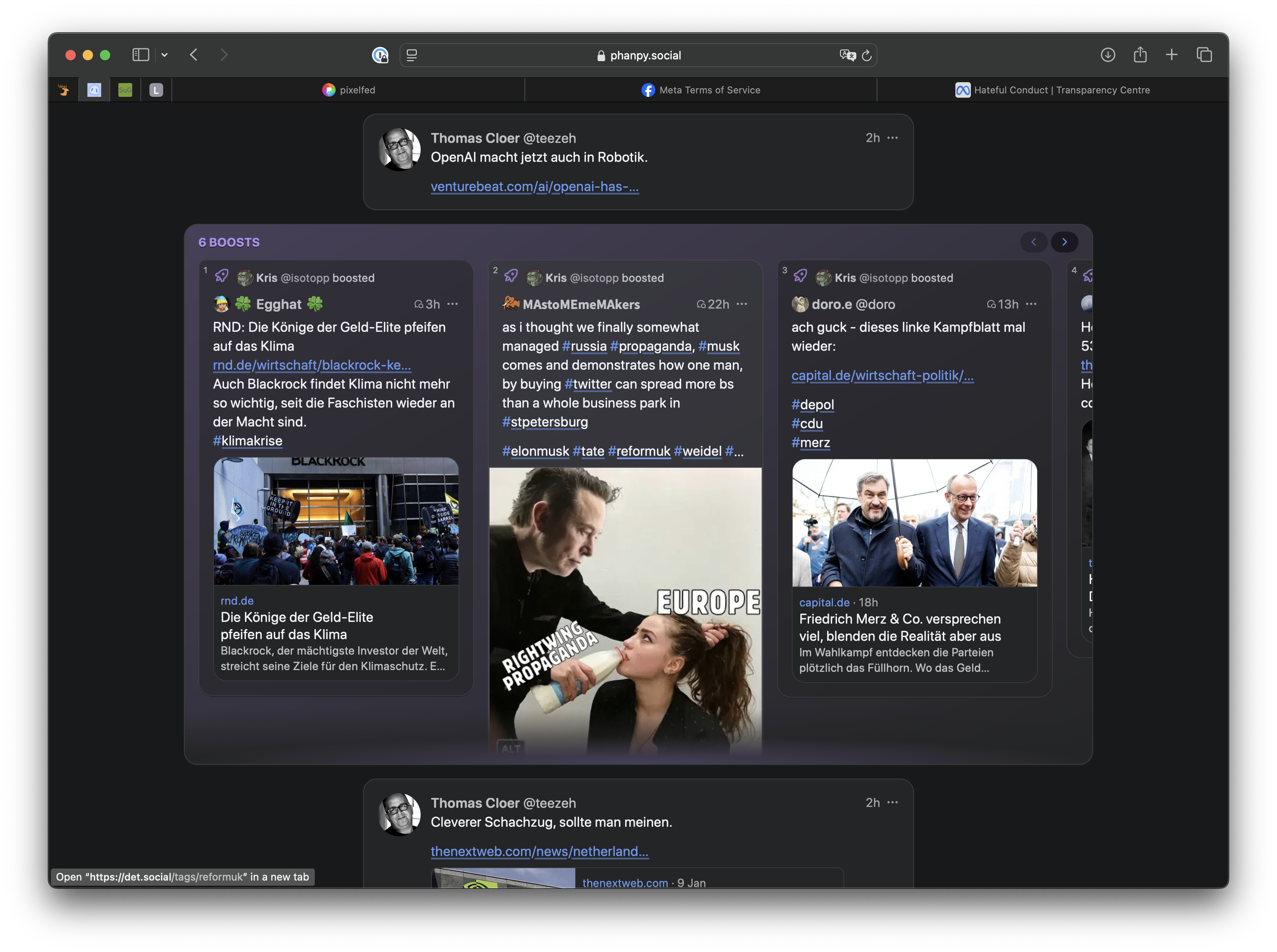Open the sidebar tab group dropdown arrow
Image resolution: width=1277 pixels, height=952 pixels.
164,55
